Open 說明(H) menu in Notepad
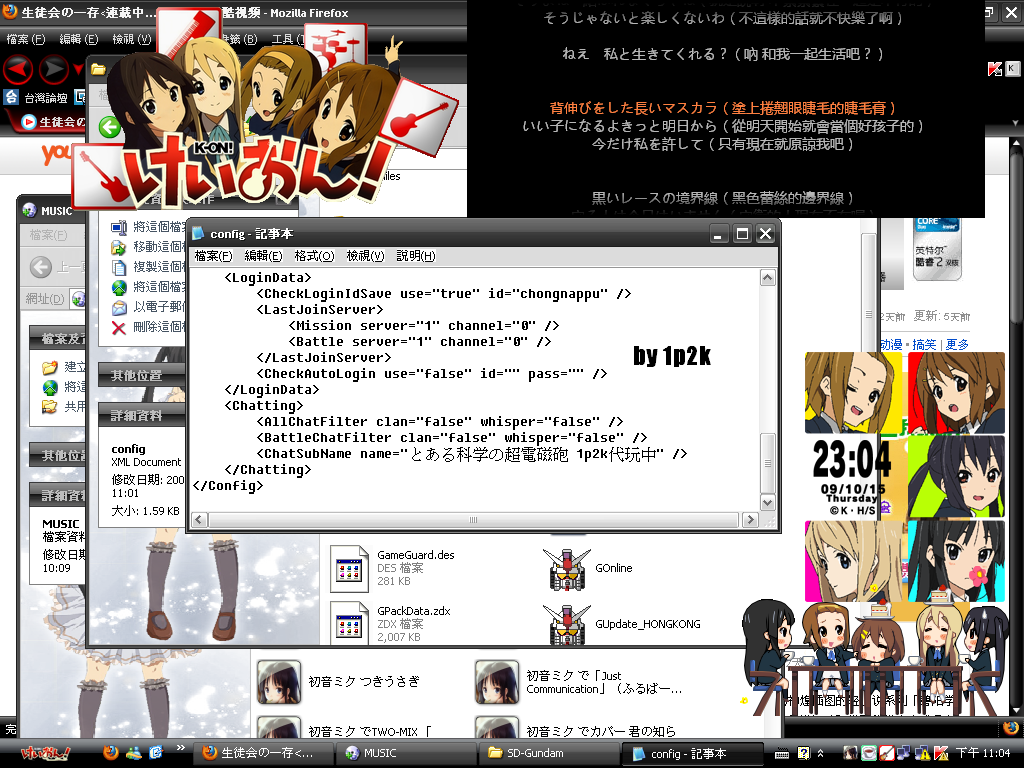1024x768 pixels. point(415,256)
